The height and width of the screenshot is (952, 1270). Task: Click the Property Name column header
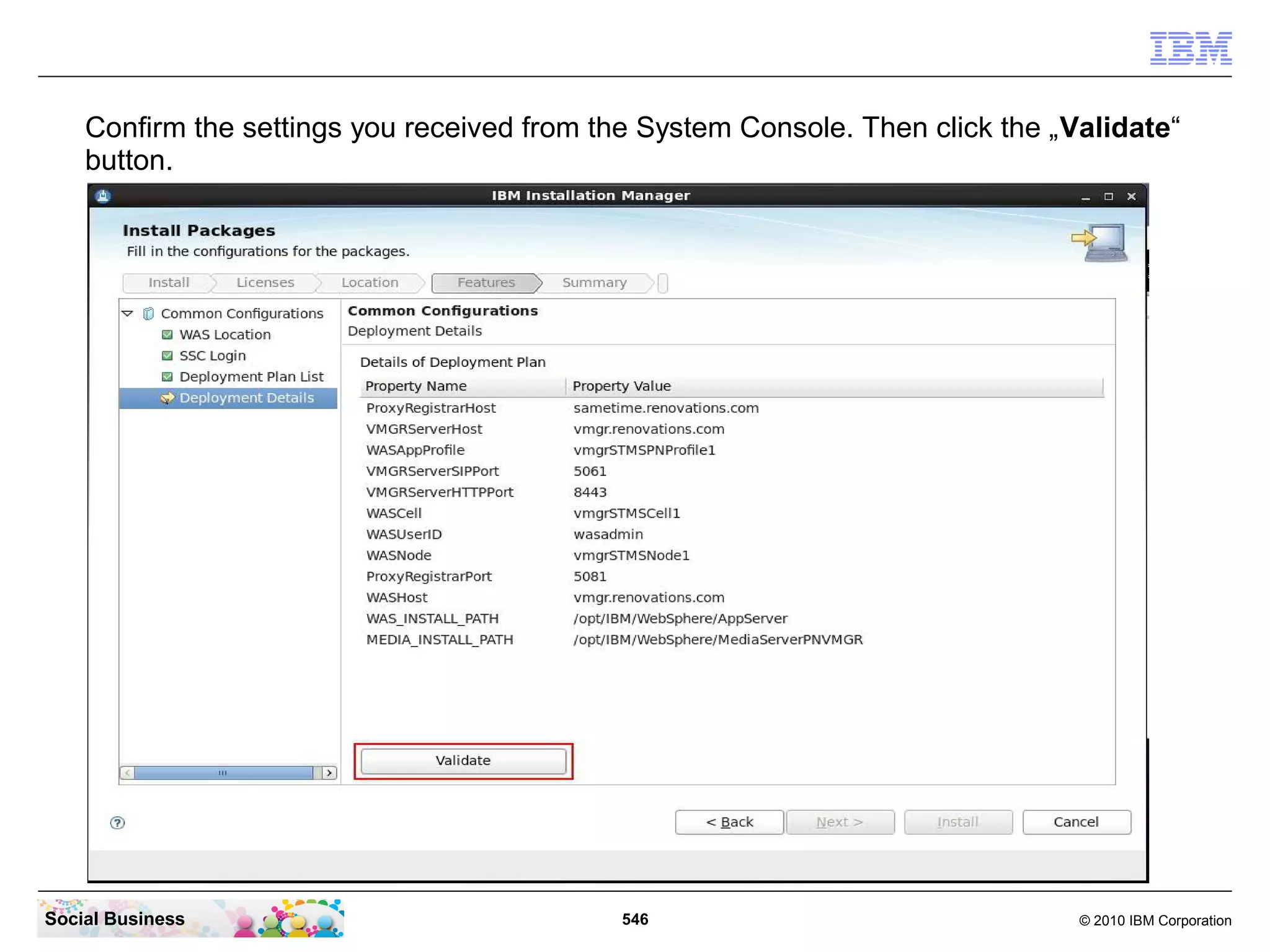click(463, 386)
